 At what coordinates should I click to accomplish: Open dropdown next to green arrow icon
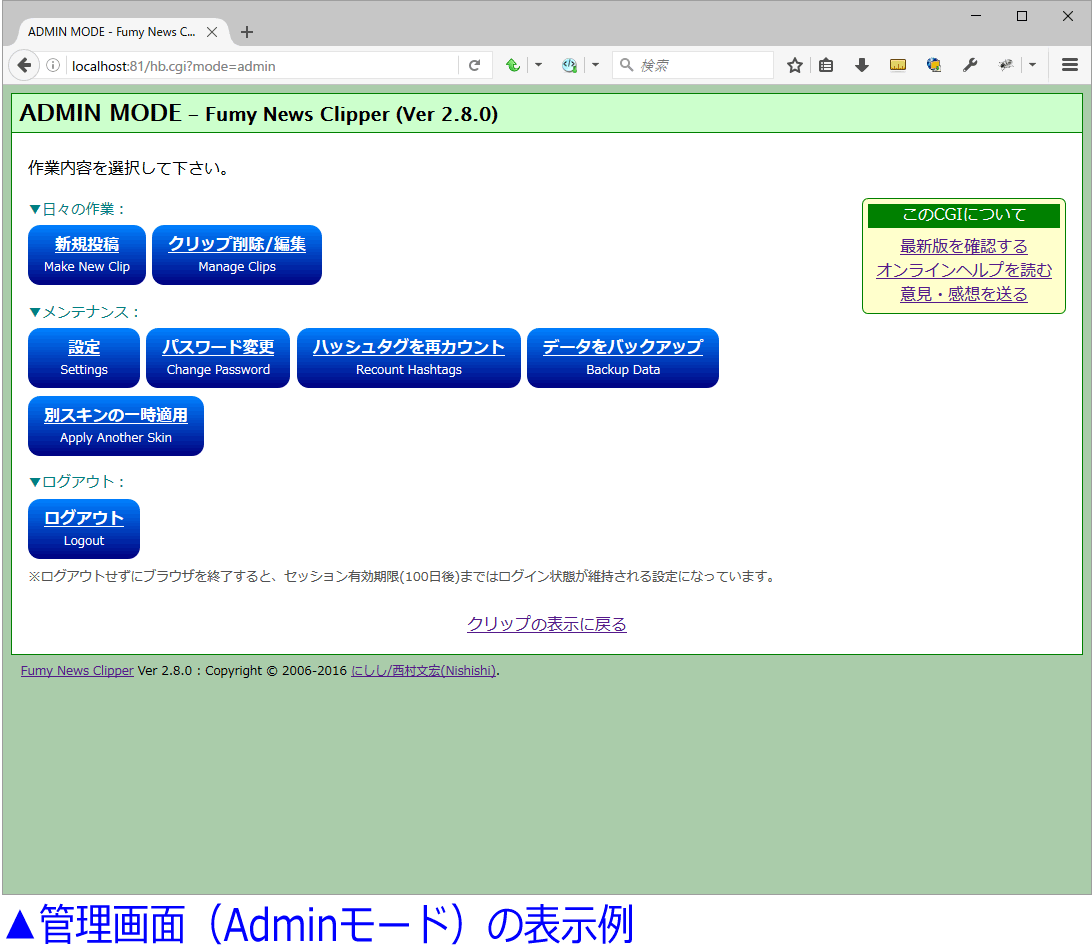(x=538, y=65)
